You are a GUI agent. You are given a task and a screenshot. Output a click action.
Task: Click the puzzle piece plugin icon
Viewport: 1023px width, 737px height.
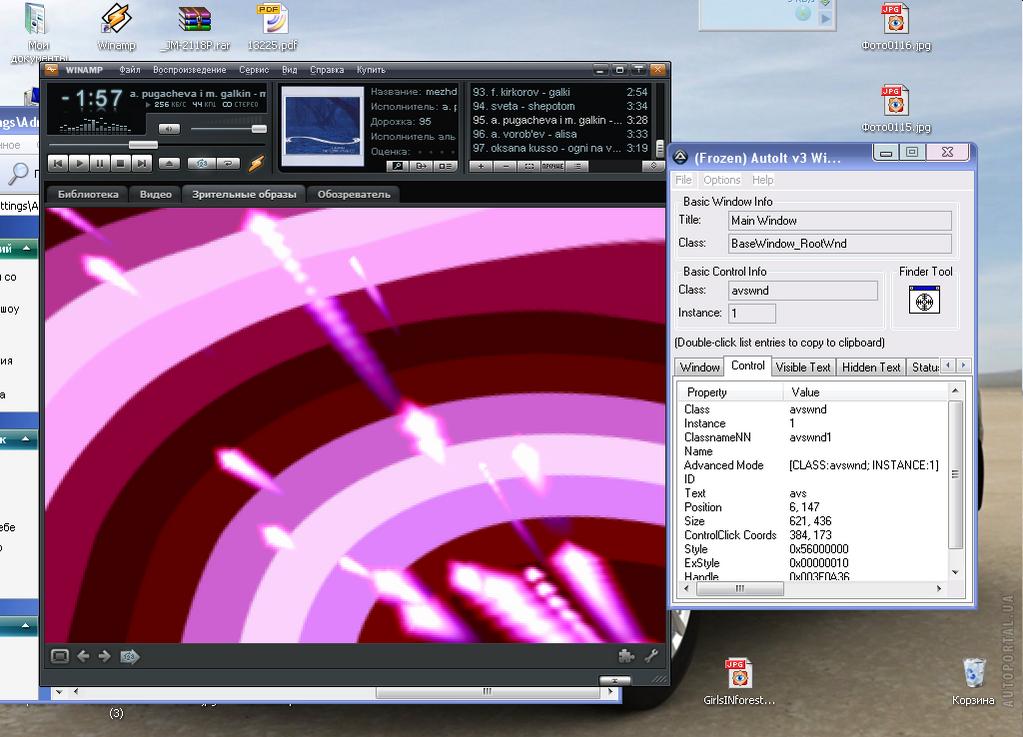(627, 656)
